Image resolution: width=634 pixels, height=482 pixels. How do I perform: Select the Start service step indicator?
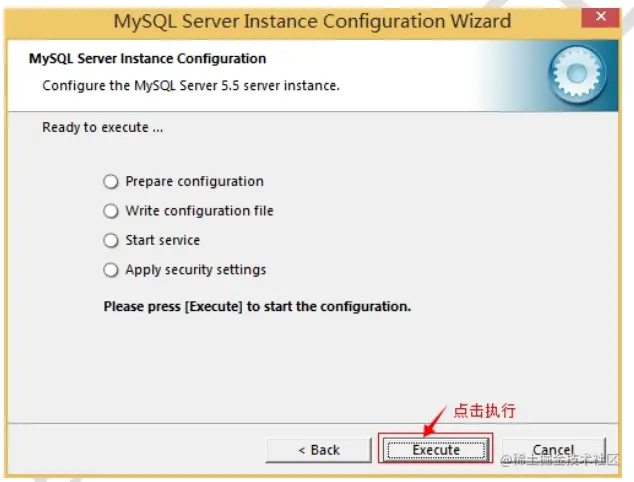111,241
